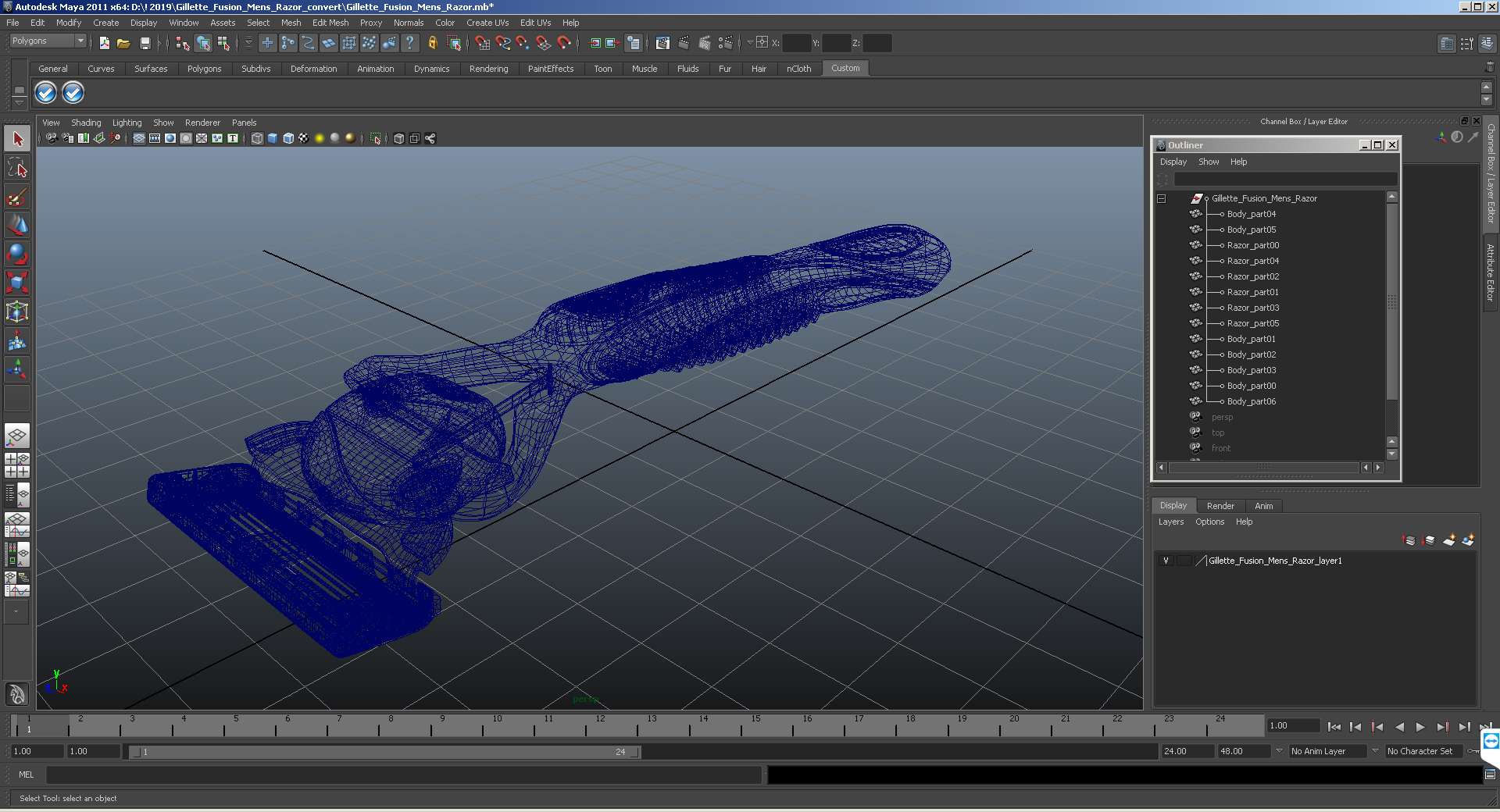
Task: Toggle Isolate Select in viewport
Action: [376, 138]
